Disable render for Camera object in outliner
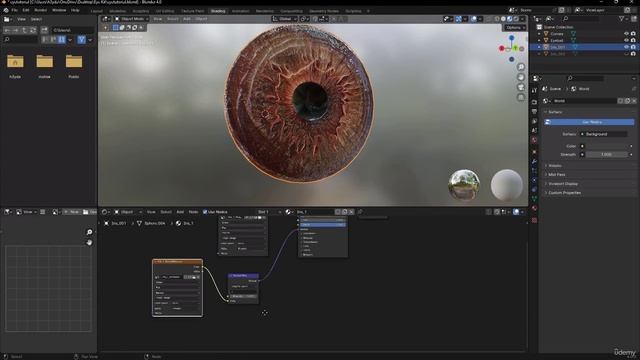 (633, 34)
